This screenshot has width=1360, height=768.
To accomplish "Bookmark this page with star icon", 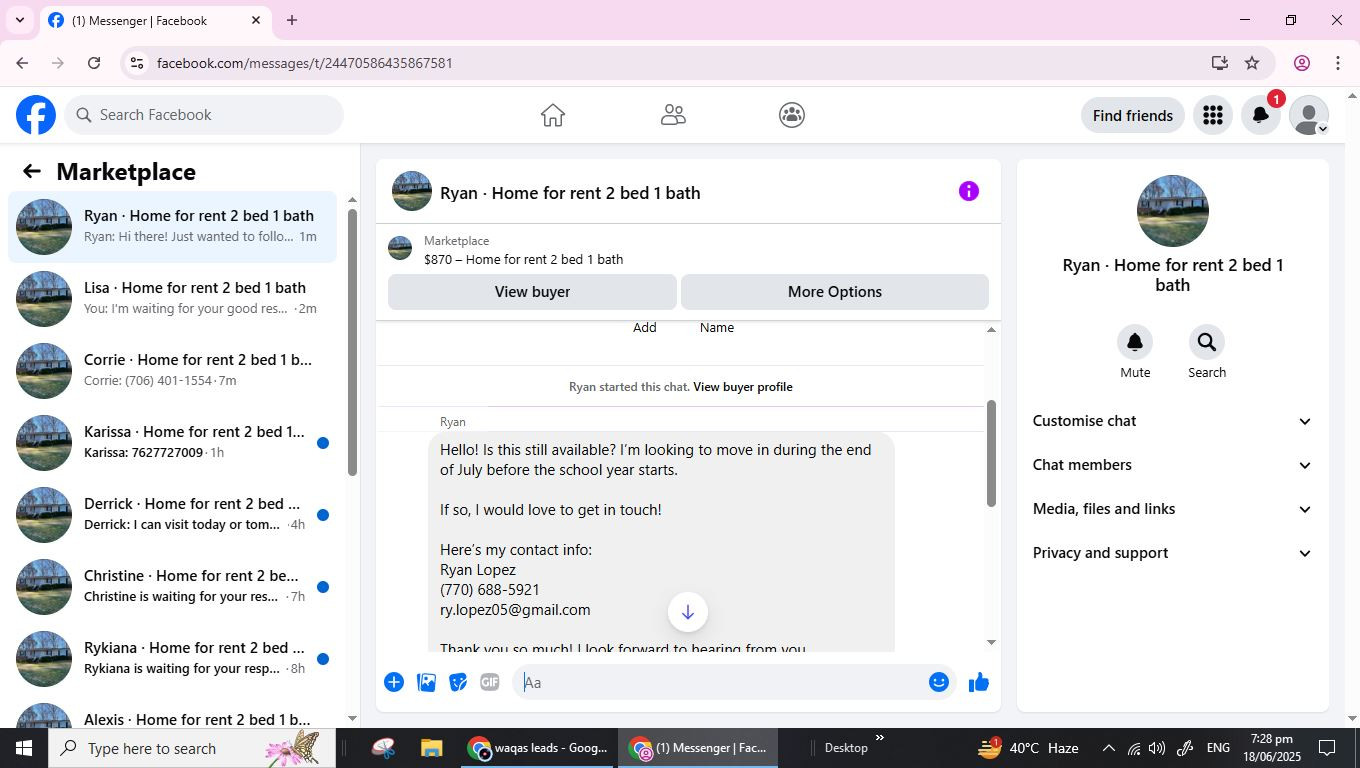I will [x=1252, y=63].
